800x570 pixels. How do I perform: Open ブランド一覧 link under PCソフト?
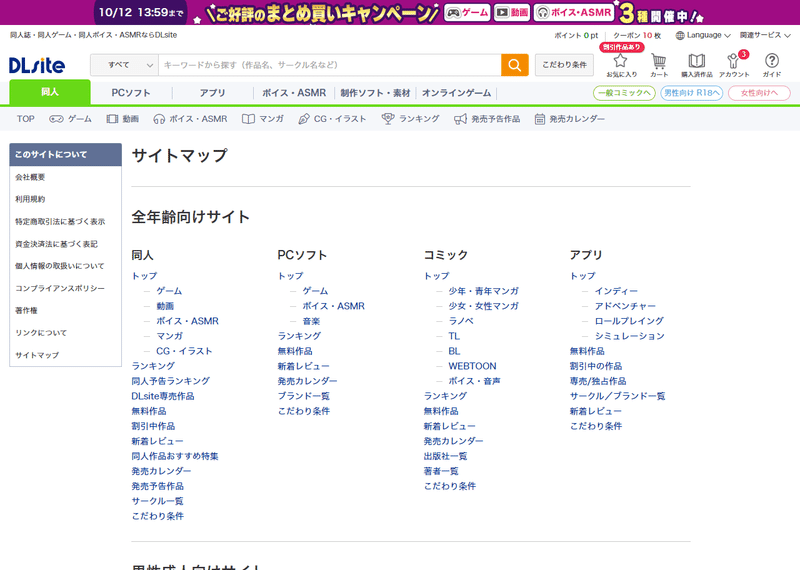(304, 396)
